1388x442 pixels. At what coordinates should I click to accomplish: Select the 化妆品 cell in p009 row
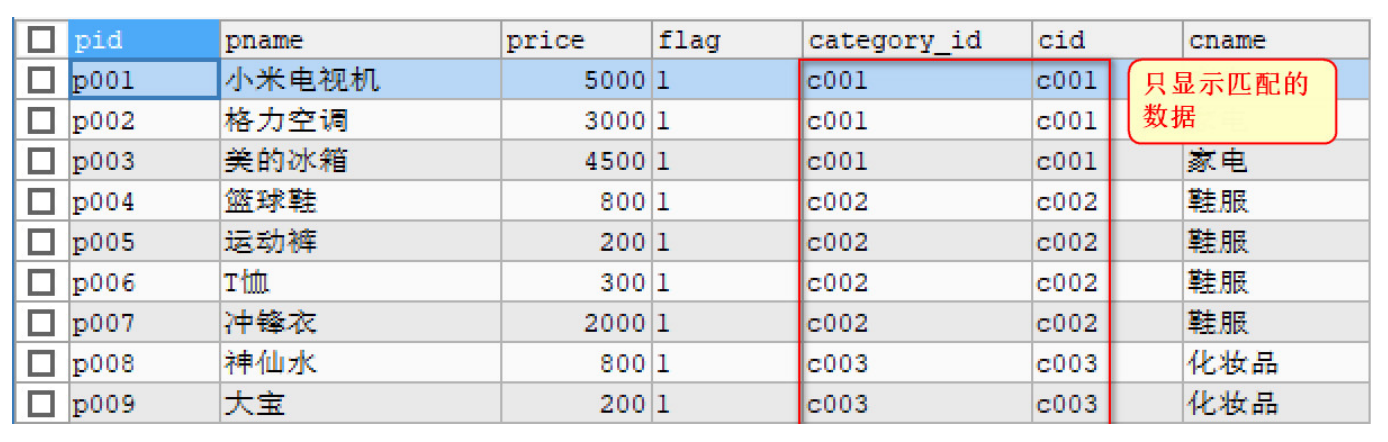coord(1275,404)
